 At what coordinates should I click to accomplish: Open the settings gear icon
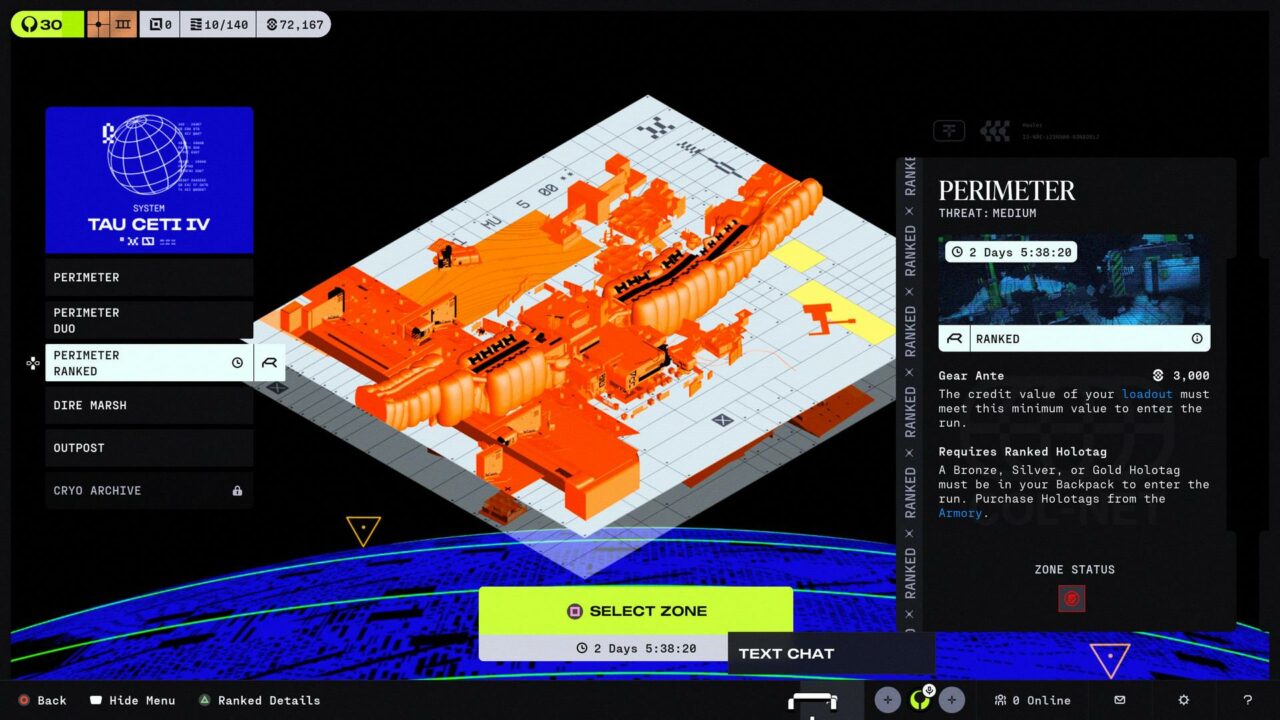click(x=1184, y=700)
